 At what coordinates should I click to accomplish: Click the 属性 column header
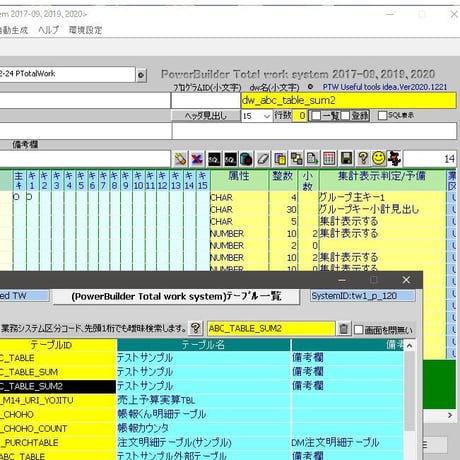click(x=239, y=180)
